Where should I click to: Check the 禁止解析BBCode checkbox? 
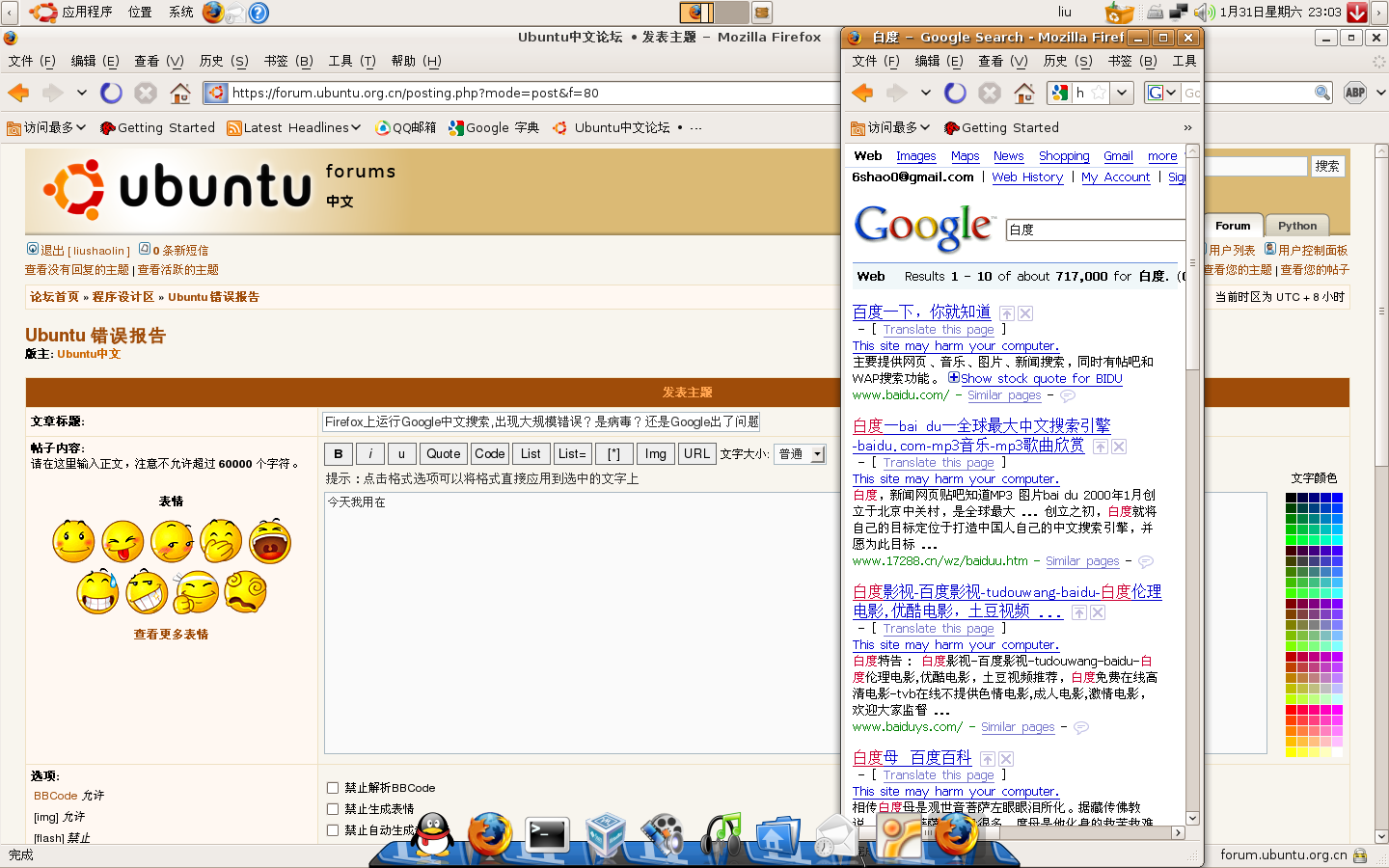pos(333,788)
